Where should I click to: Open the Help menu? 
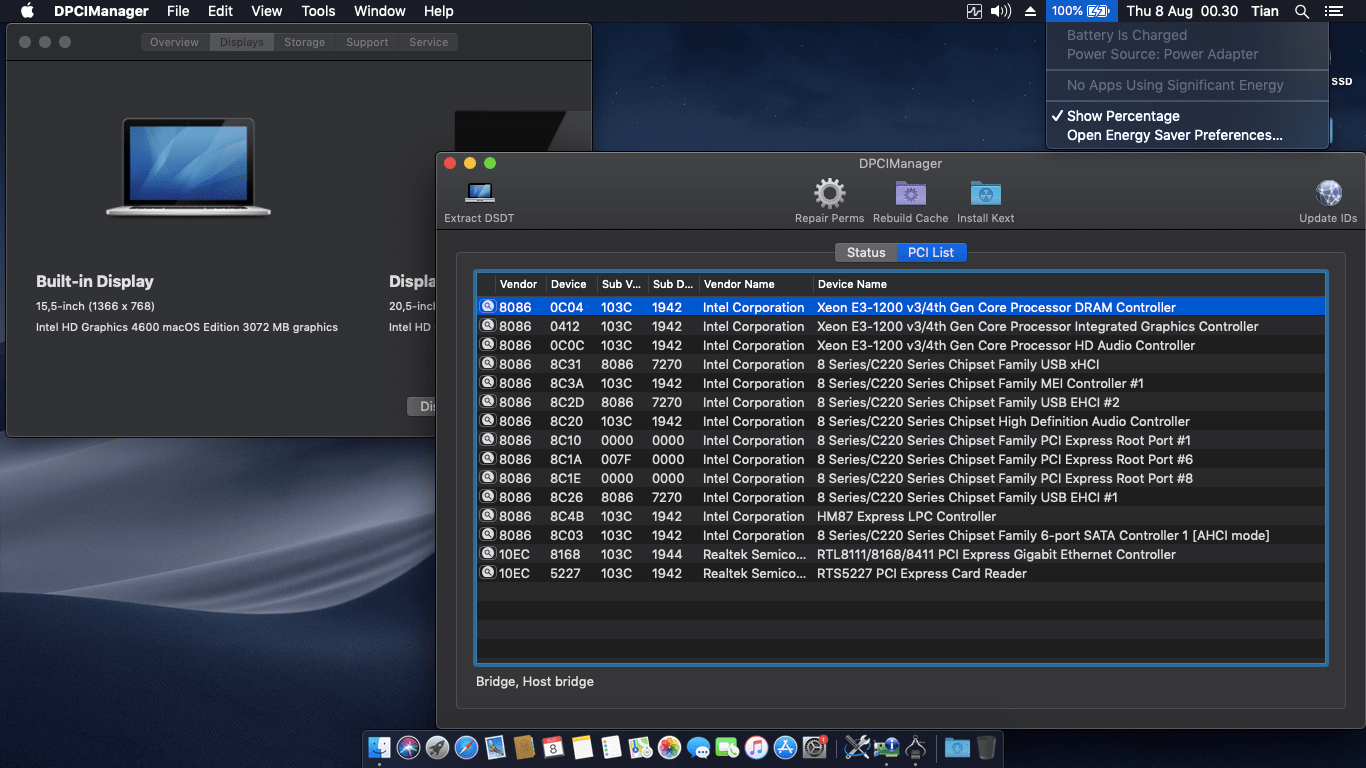click(439, 11)
